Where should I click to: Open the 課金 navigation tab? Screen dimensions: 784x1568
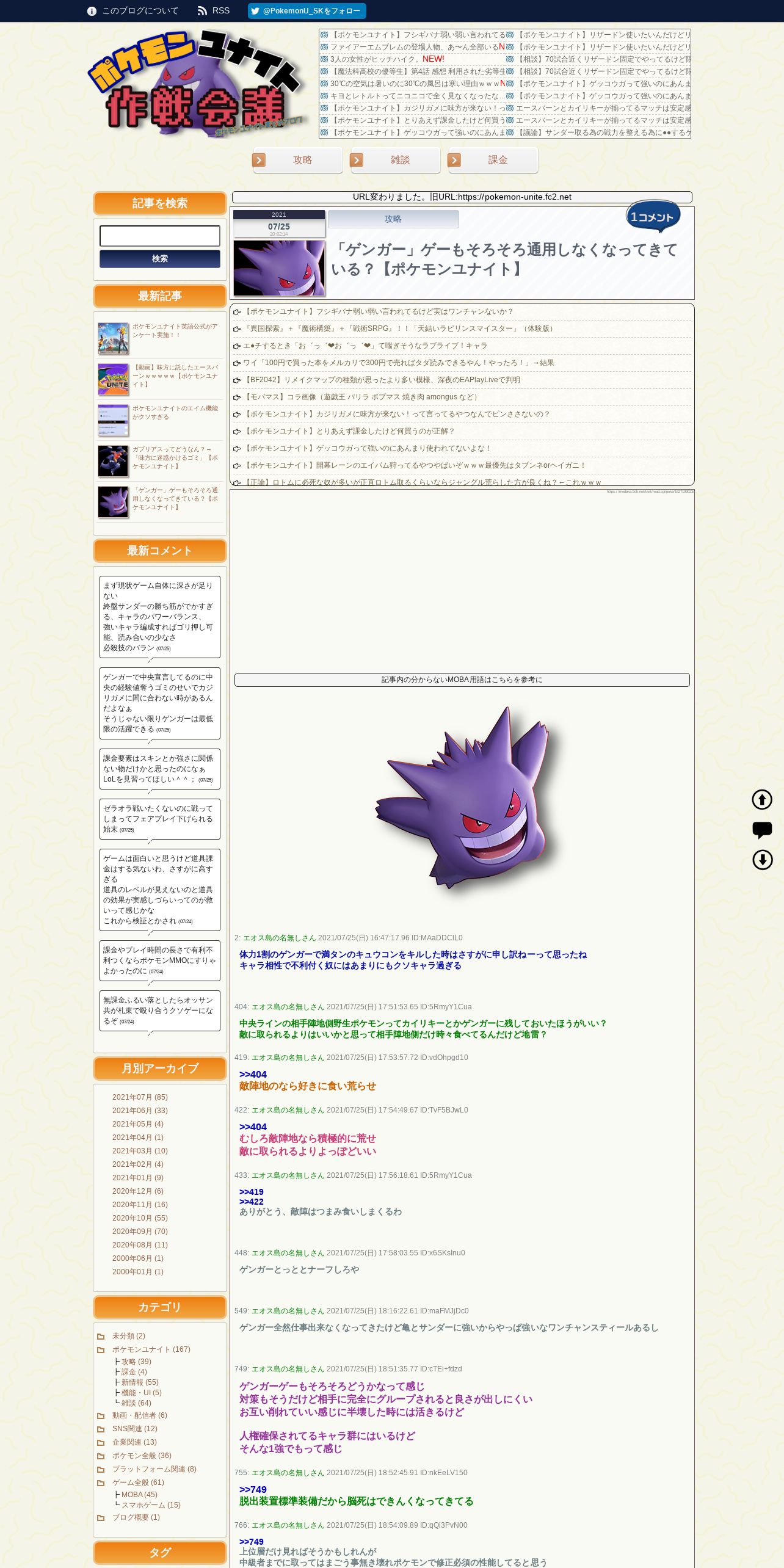(493, 160)
